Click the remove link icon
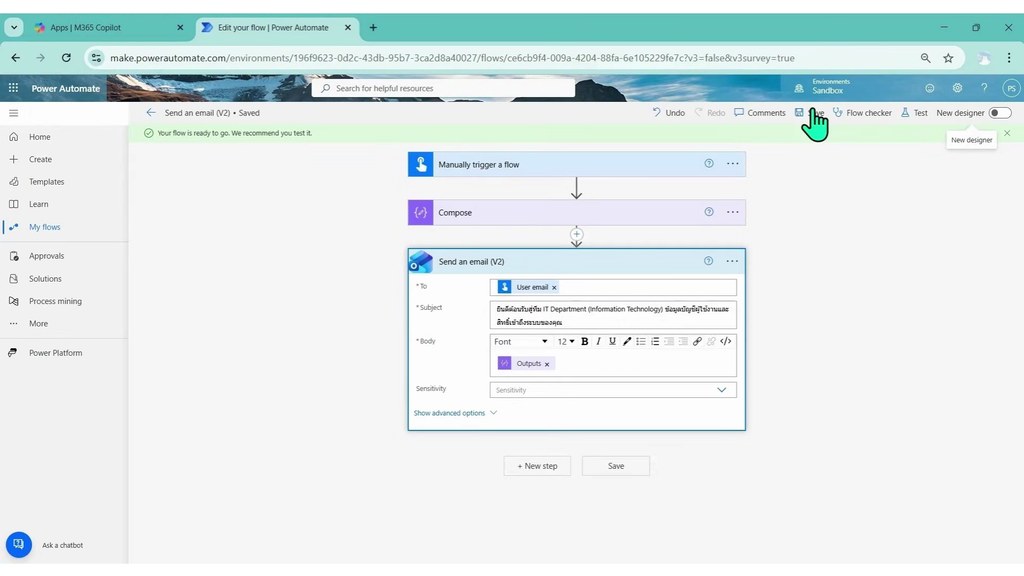 [x=711, y=342]
